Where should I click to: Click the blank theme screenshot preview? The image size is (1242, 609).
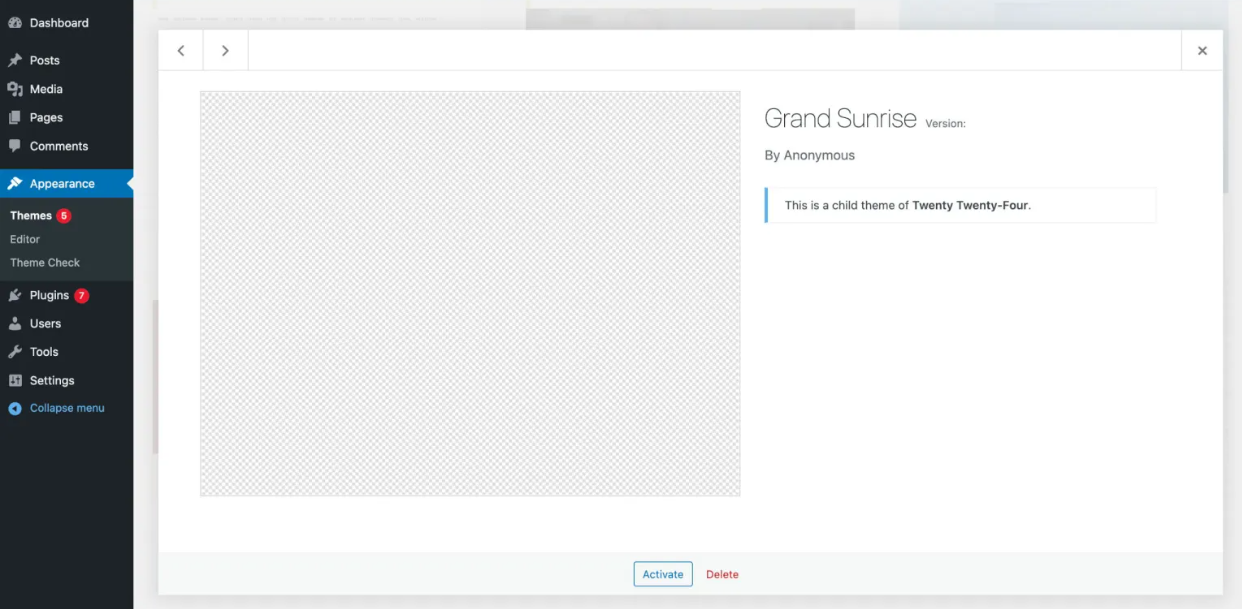(x=470, y=294)
